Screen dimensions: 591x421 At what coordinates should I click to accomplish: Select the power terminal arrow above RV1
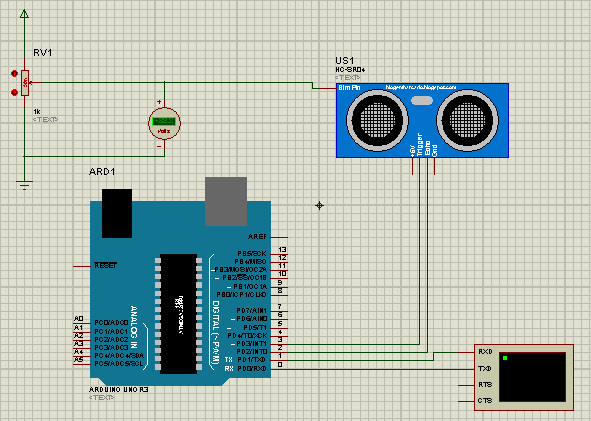24,14
